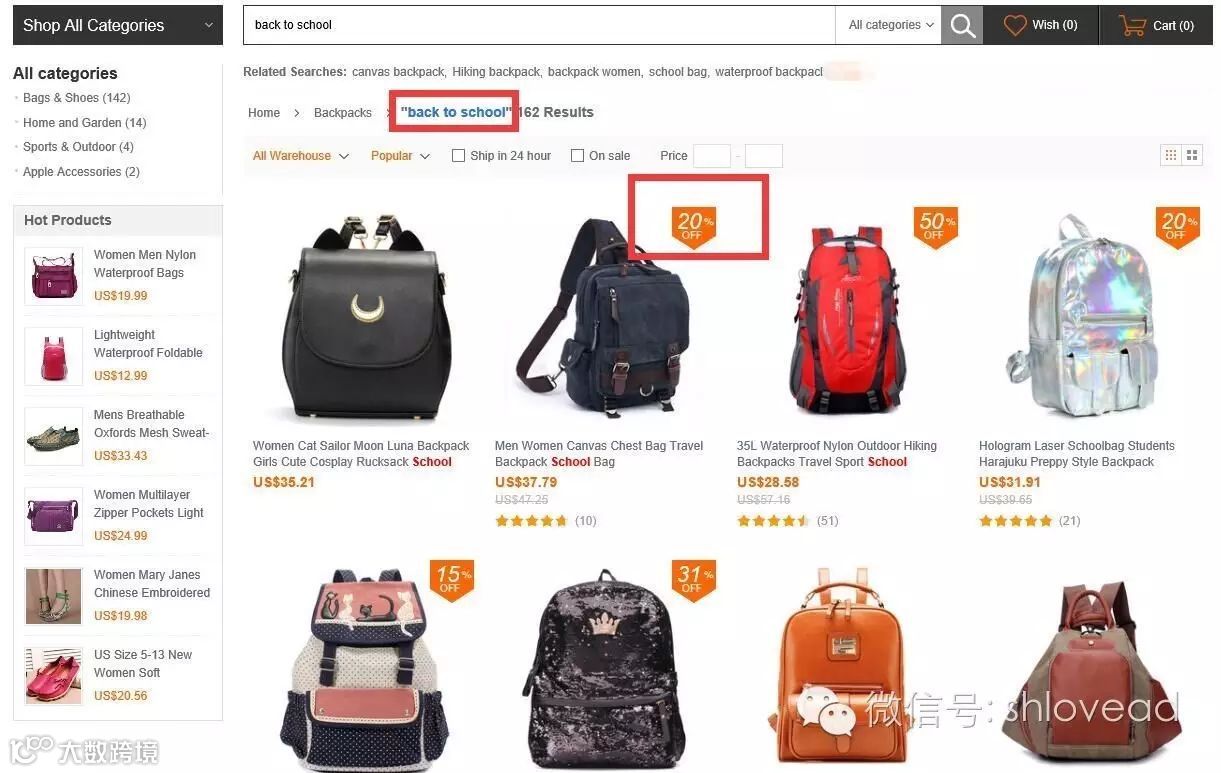The width and height of the screenshot is (1221, 773).
Task: Tick the On sale checkbox
Action: 577,155
